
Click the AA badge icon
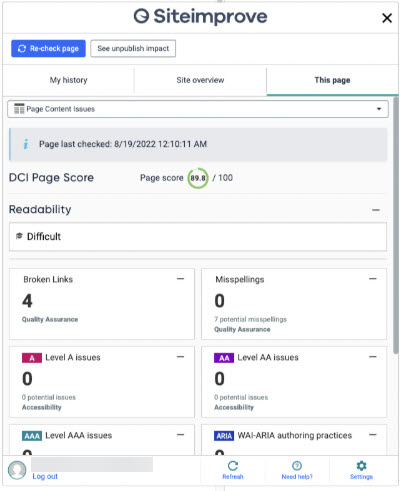(x=224, y=358)
